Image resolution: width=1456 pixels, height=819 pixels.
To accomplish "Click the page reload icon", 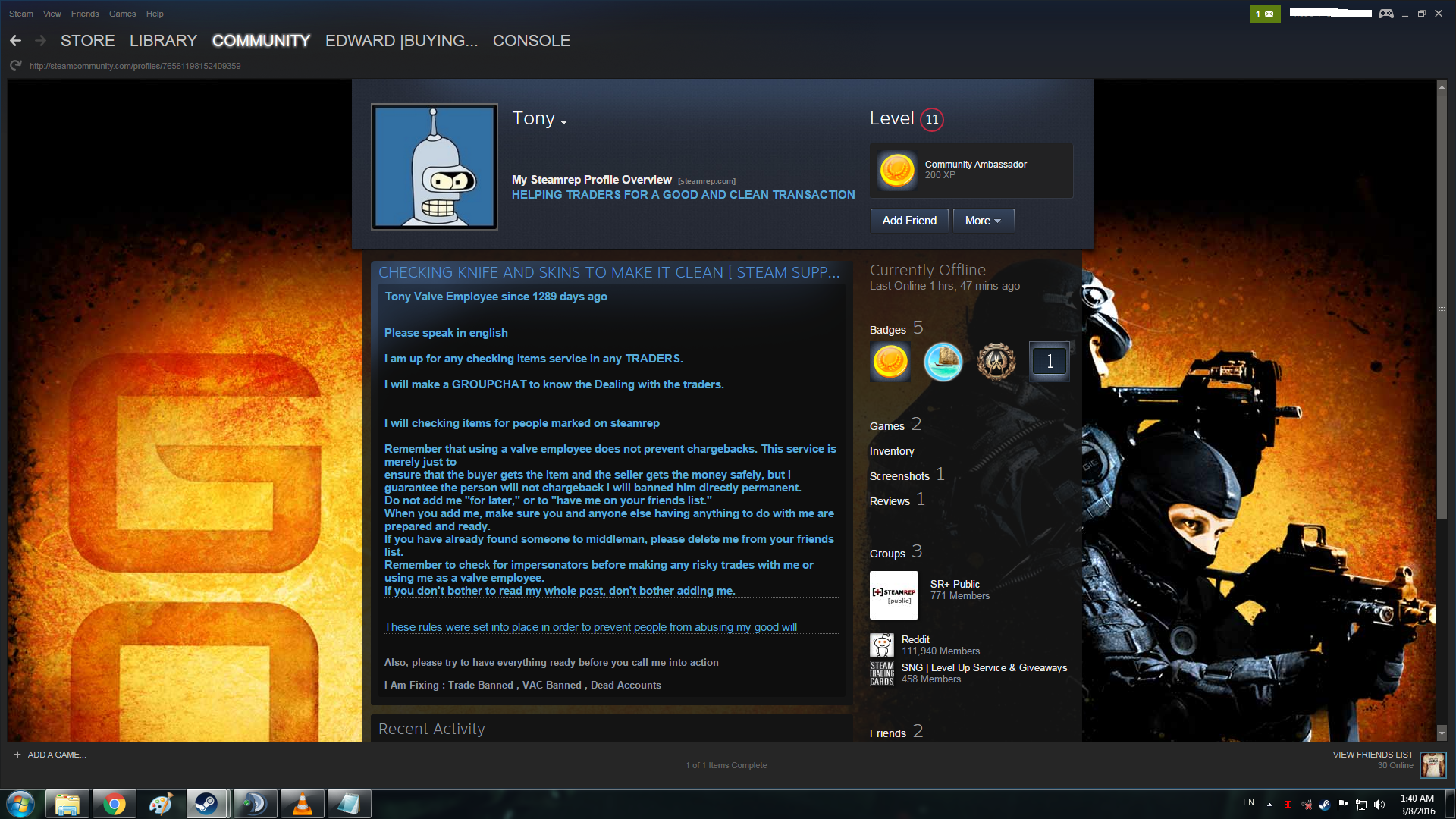I will (x=15, y=66).
